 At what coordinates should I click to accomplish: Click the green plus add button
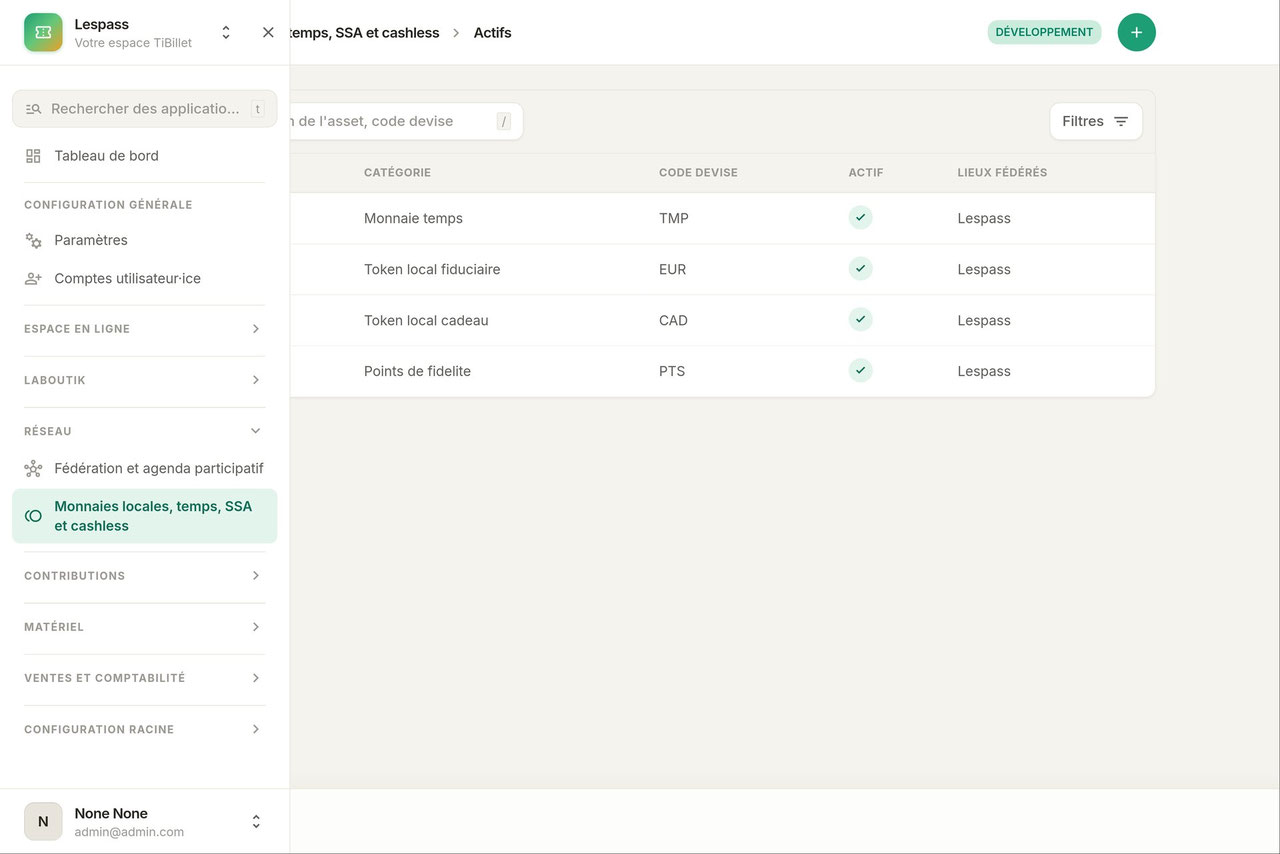(x=1136, y=32)
